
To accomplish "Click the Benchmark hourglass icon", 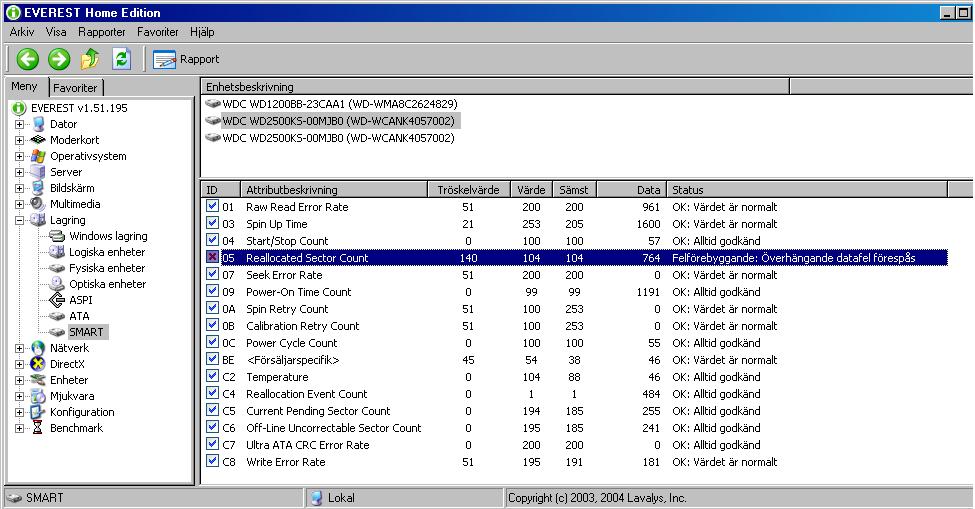I will point(38,428).
